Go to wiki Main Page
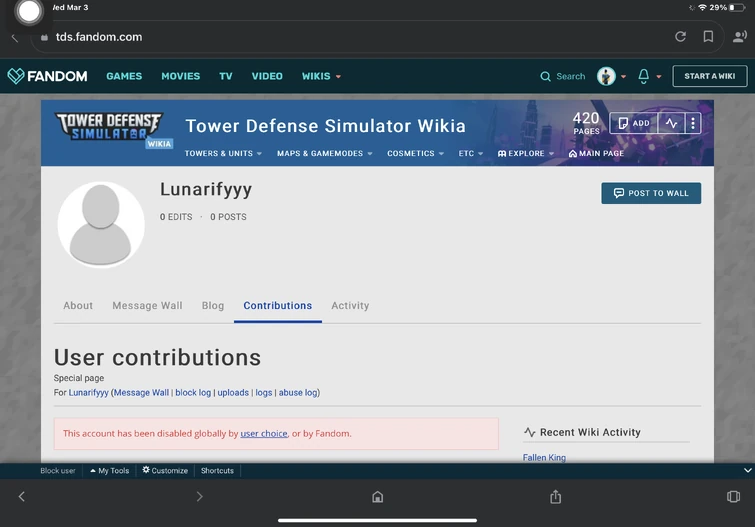Viewport: 755px width, 527px height. click(x=596, y=153)
